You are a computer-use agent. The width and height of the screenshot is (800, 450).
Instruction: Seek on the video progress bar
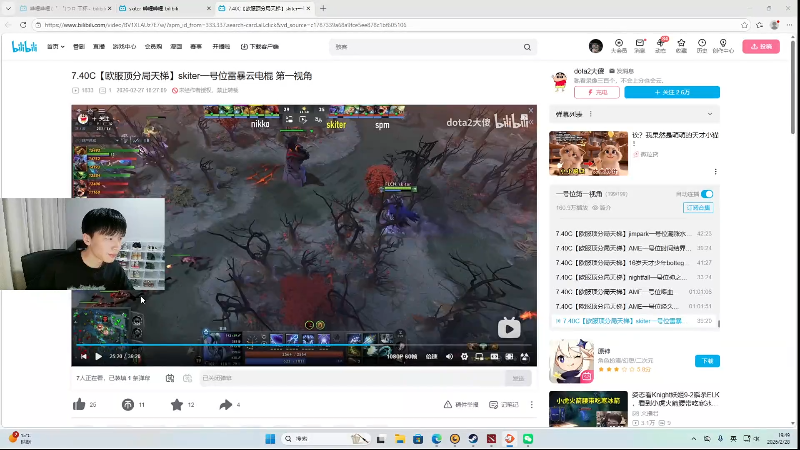304,345
